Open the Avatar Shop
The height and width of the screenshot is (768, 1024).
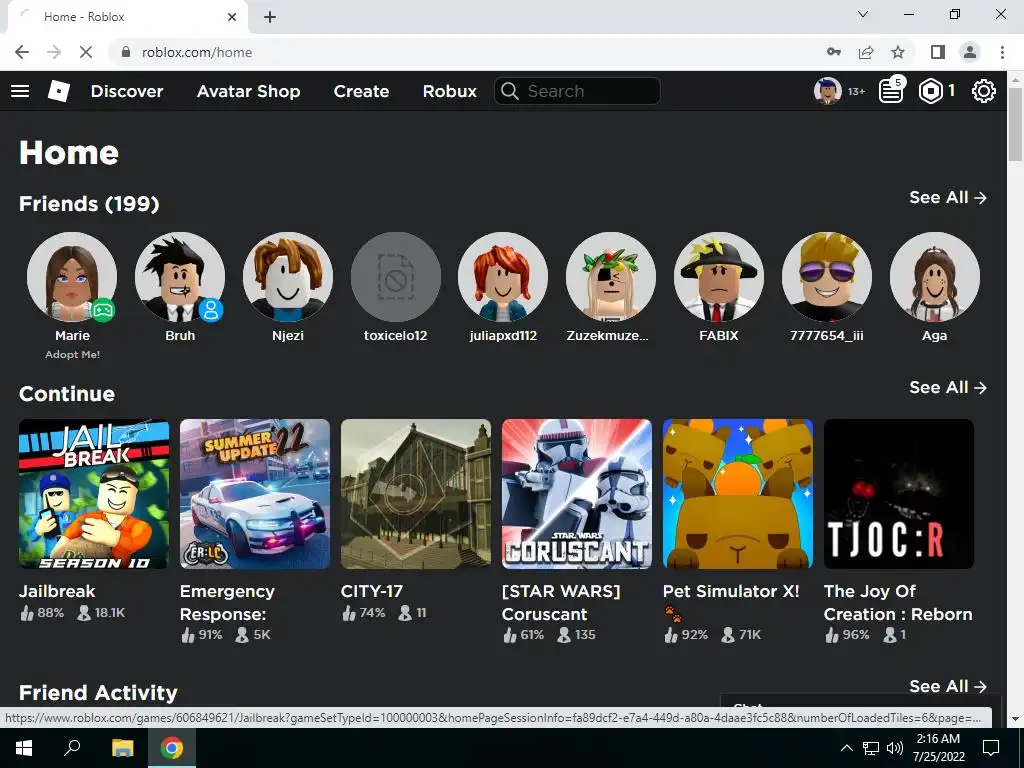(249, 91)
